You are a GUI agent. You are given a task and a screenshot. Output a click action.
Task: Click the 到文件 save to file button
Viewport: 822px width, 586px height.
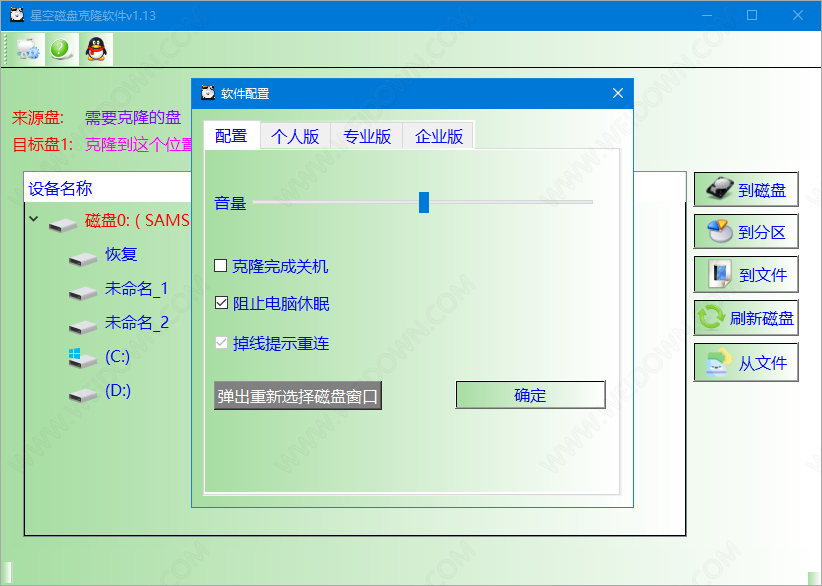(745, 274)
